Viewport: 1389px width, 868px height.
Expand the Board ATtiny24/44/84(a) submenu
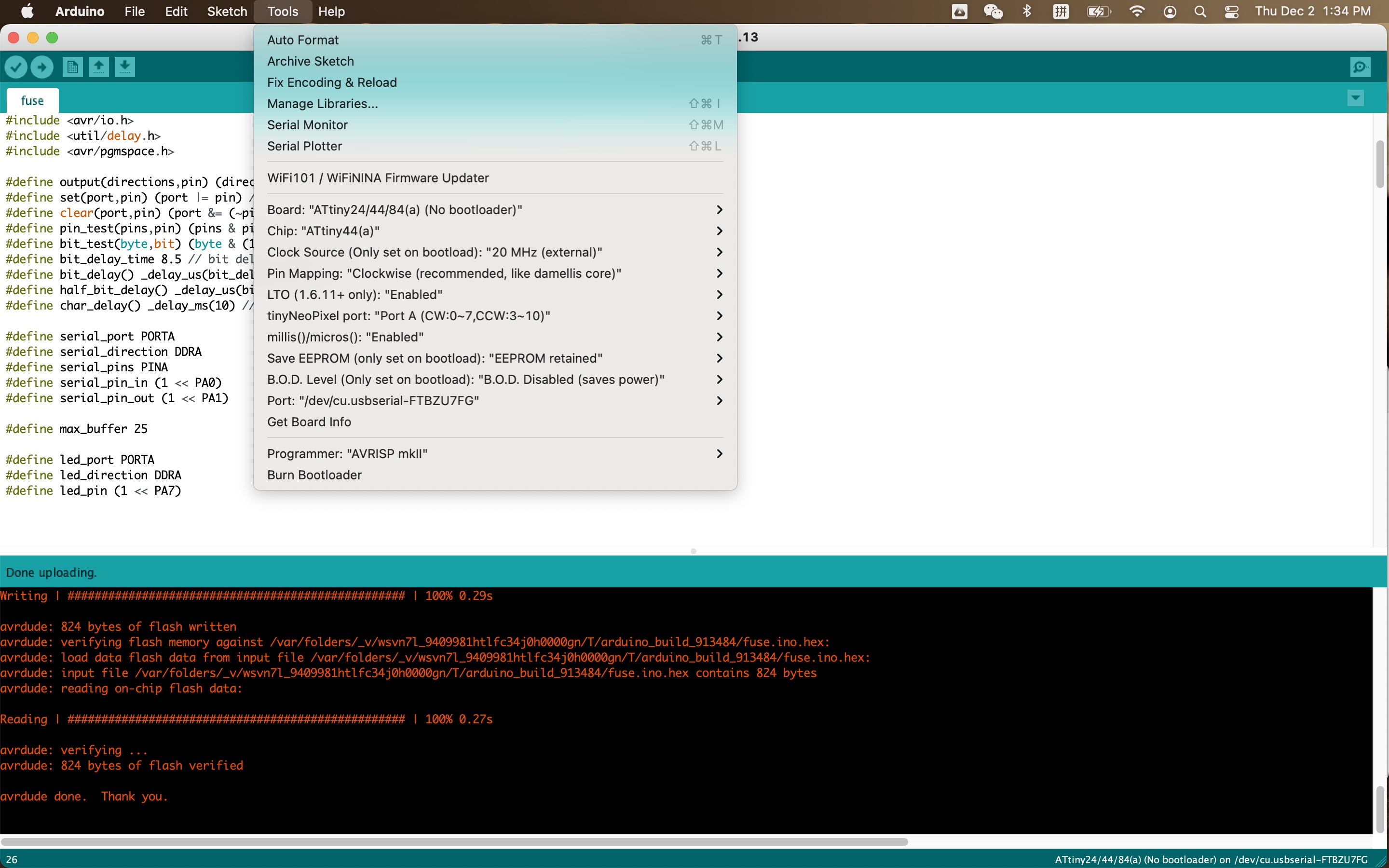point(495,210)
